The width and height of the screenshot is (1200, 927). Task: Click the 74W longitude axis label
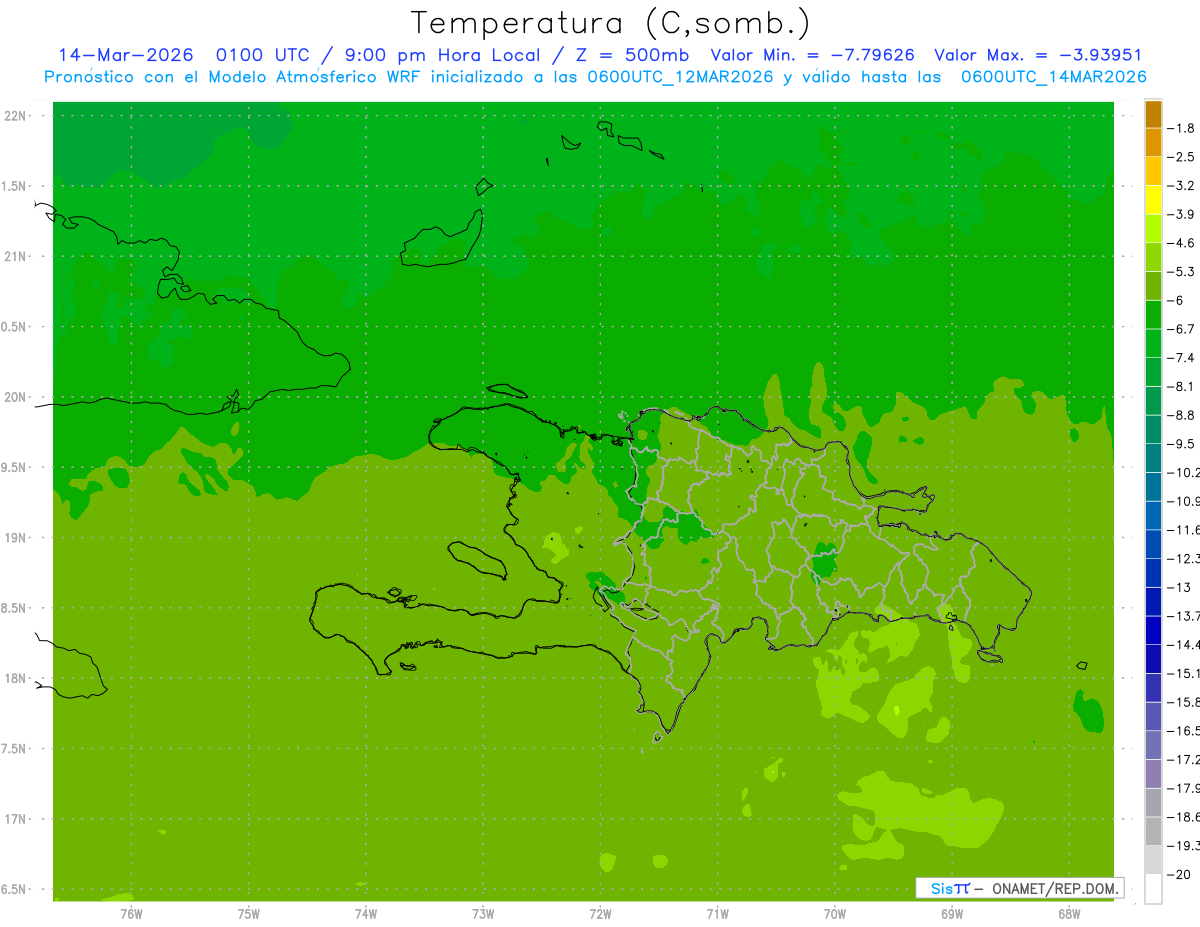[x=366, y=914]
